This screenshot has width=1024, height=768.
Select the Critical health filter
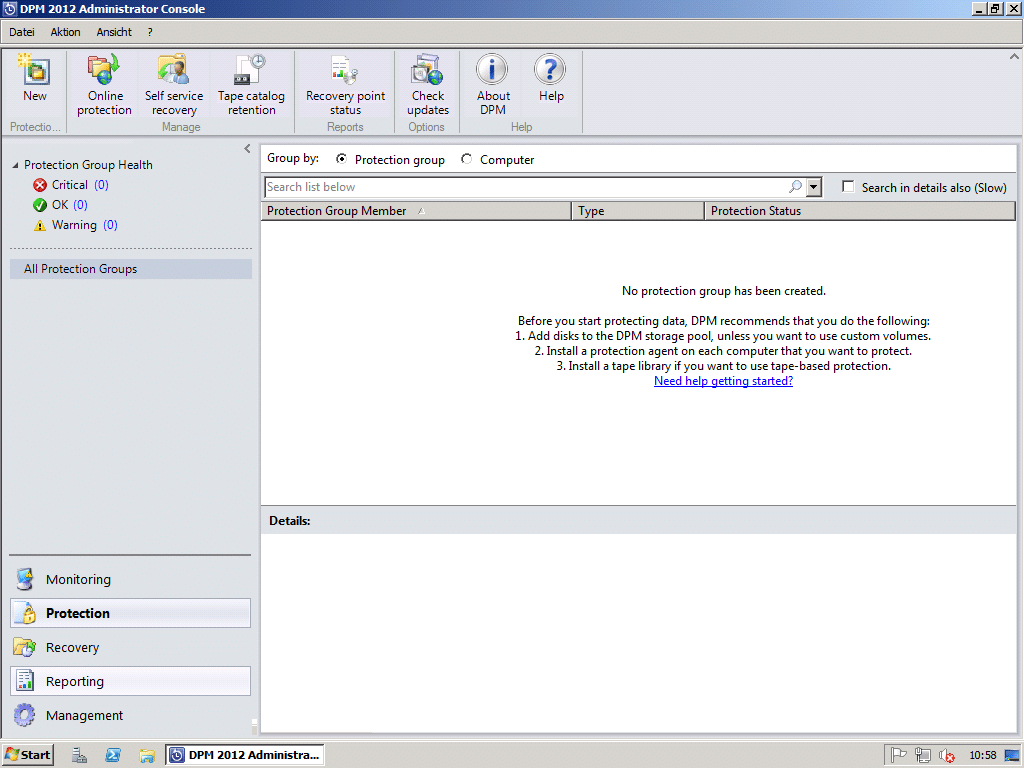click(x=71, y=185)
